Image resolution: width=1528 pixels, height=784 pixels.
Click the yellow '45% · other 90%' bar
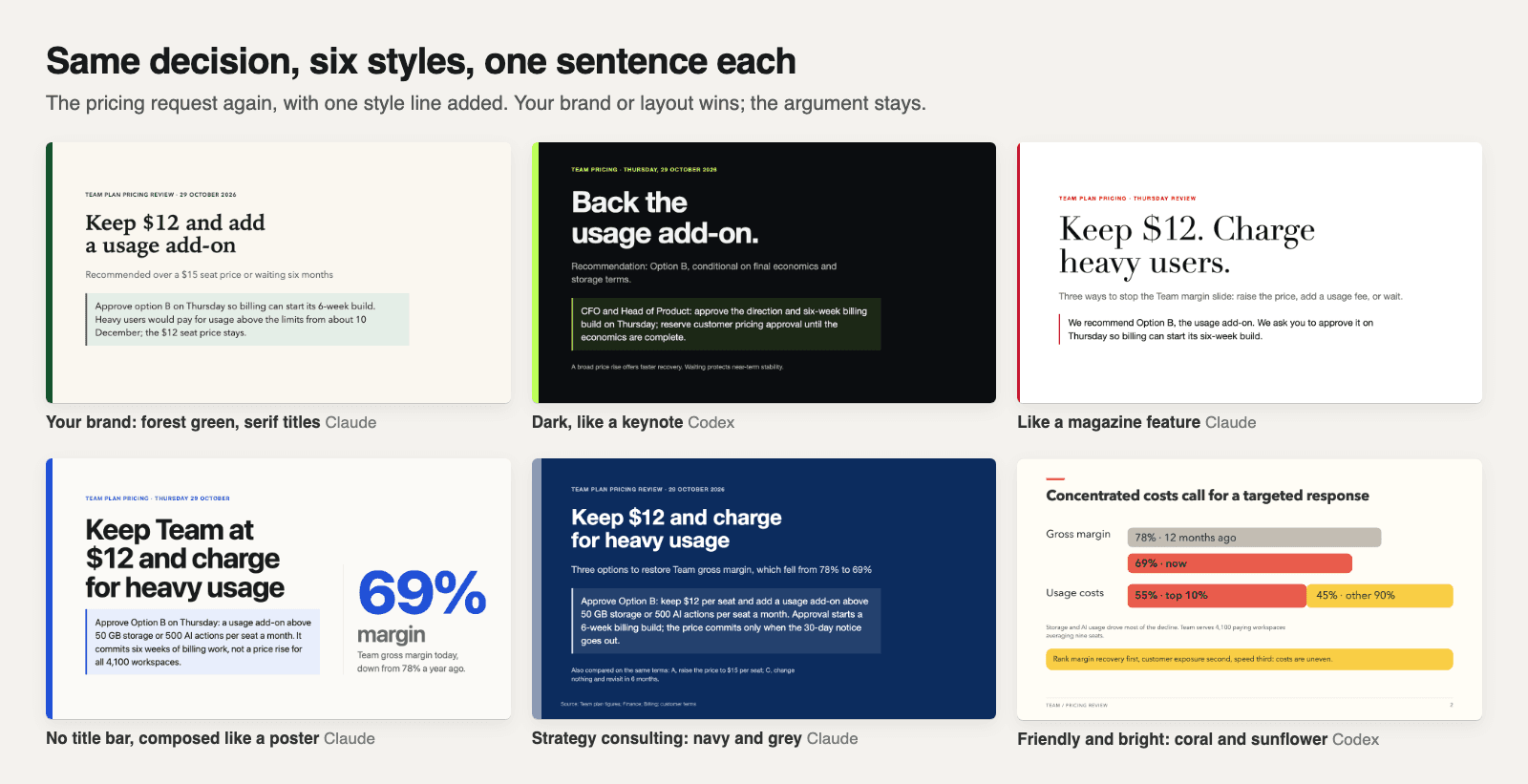(1380, 596)
